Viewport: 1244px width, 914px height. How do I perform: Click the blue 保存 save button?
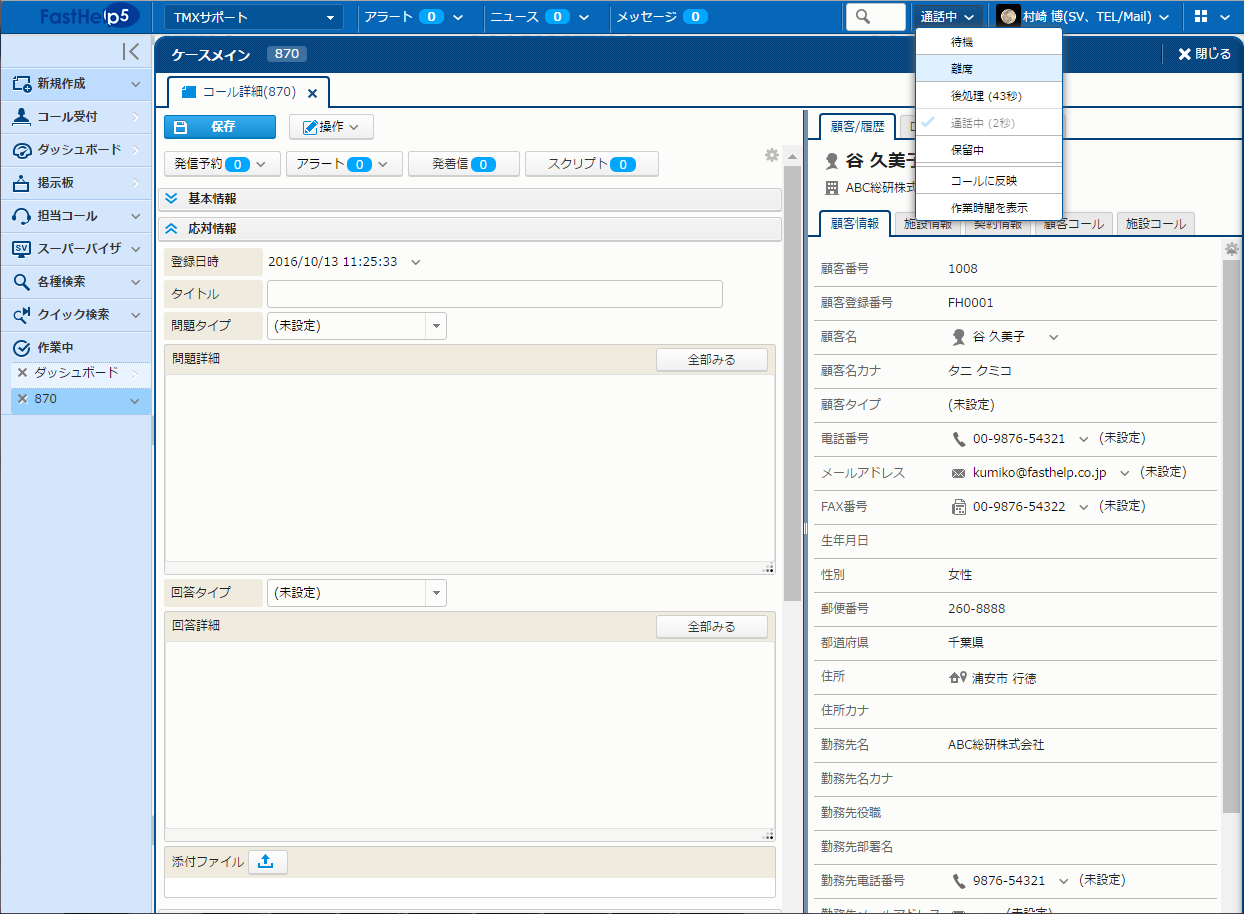point(220,127)
